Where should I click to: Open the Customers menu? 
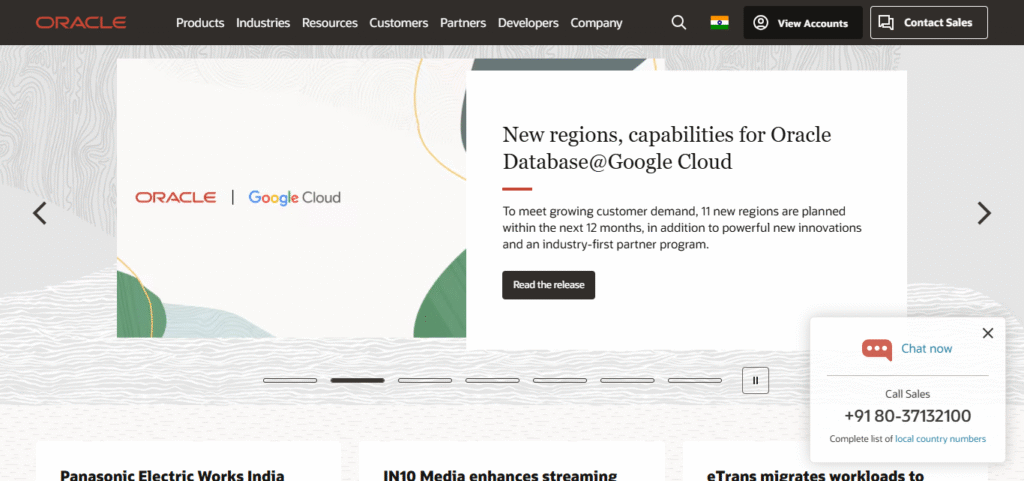(398, 23)
